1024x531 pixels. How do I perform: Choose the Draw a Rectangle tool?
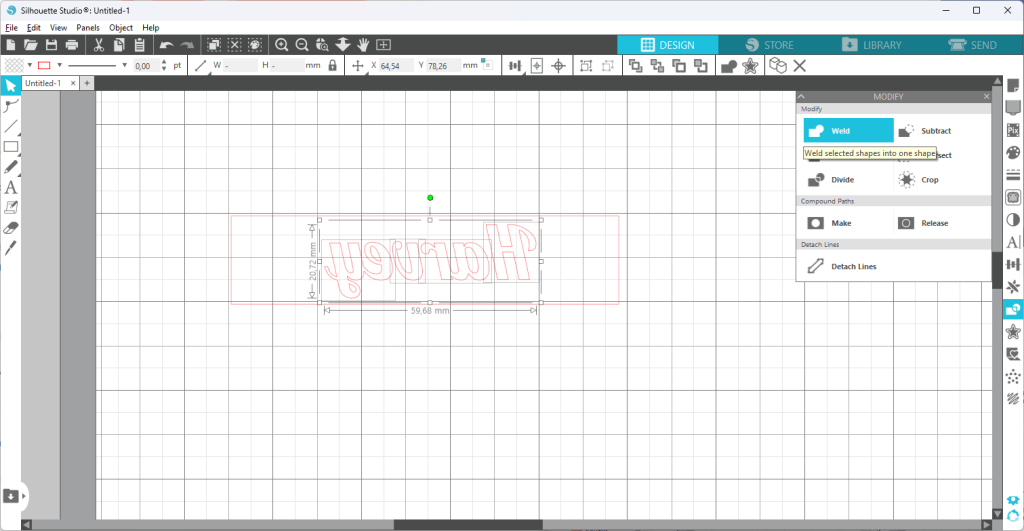[x=10, y=147]
